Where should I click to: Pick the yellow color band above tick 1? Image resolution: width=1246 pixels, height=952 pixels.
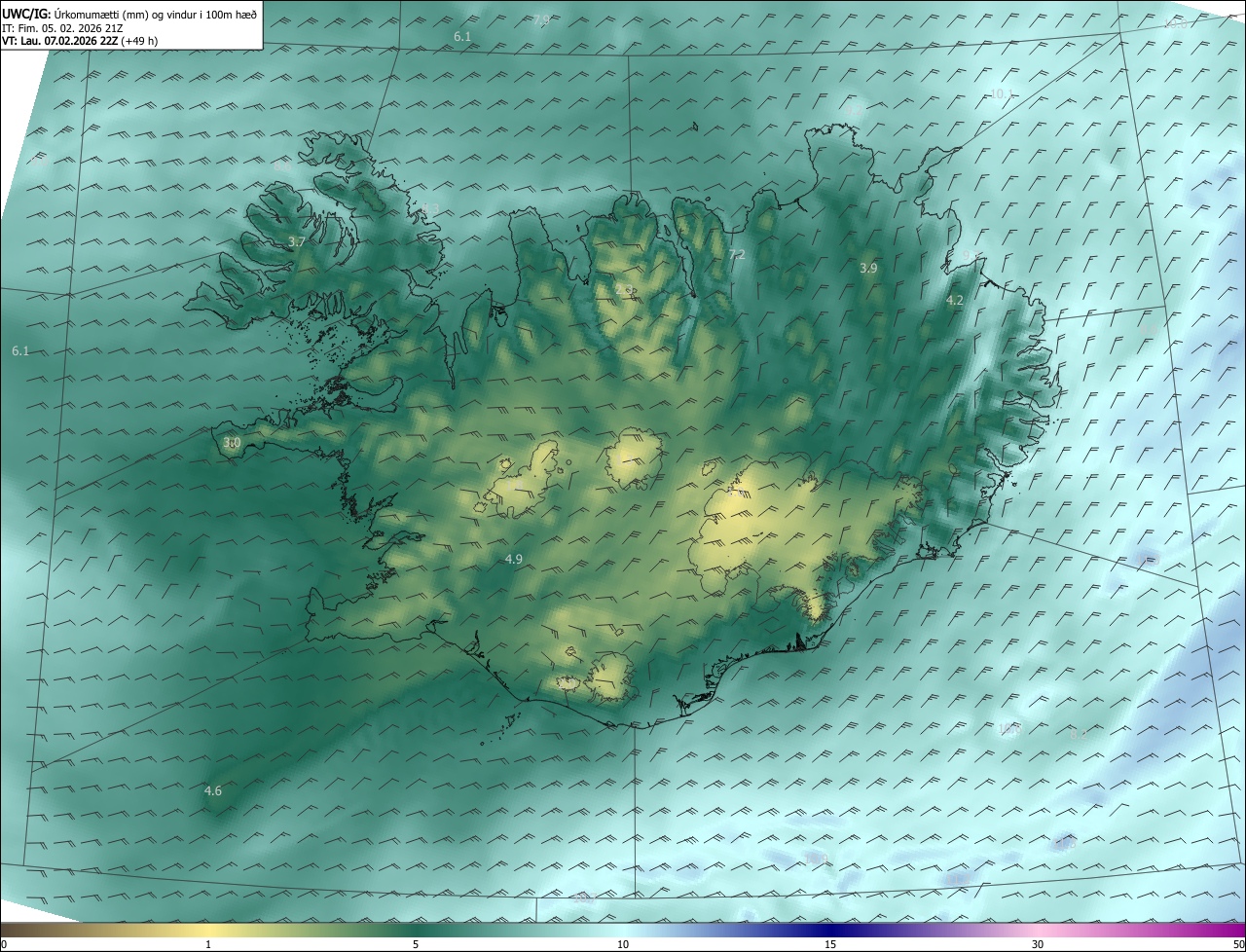(208, 930)
